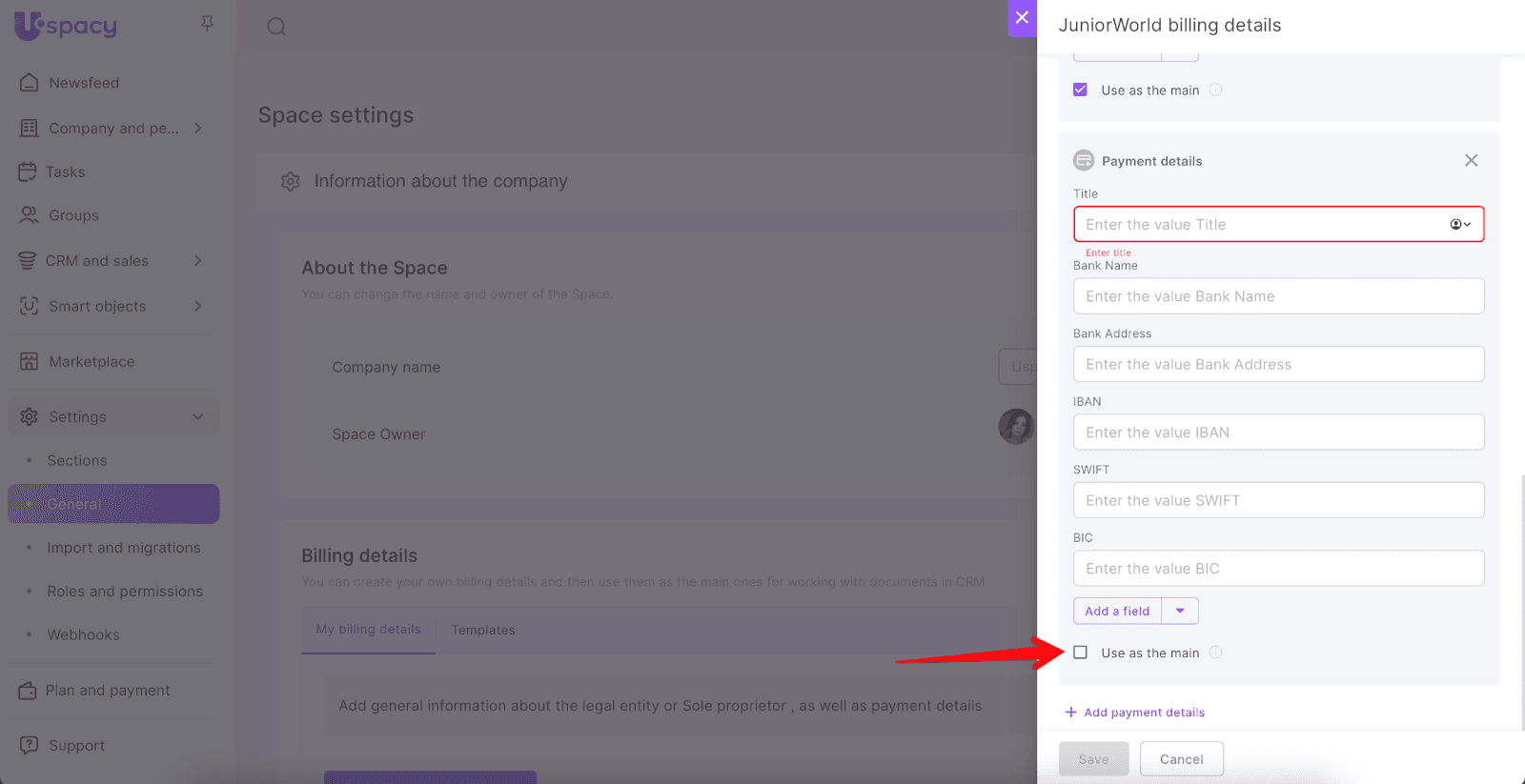Expand the Smart objects menu

tap(197, 306)
